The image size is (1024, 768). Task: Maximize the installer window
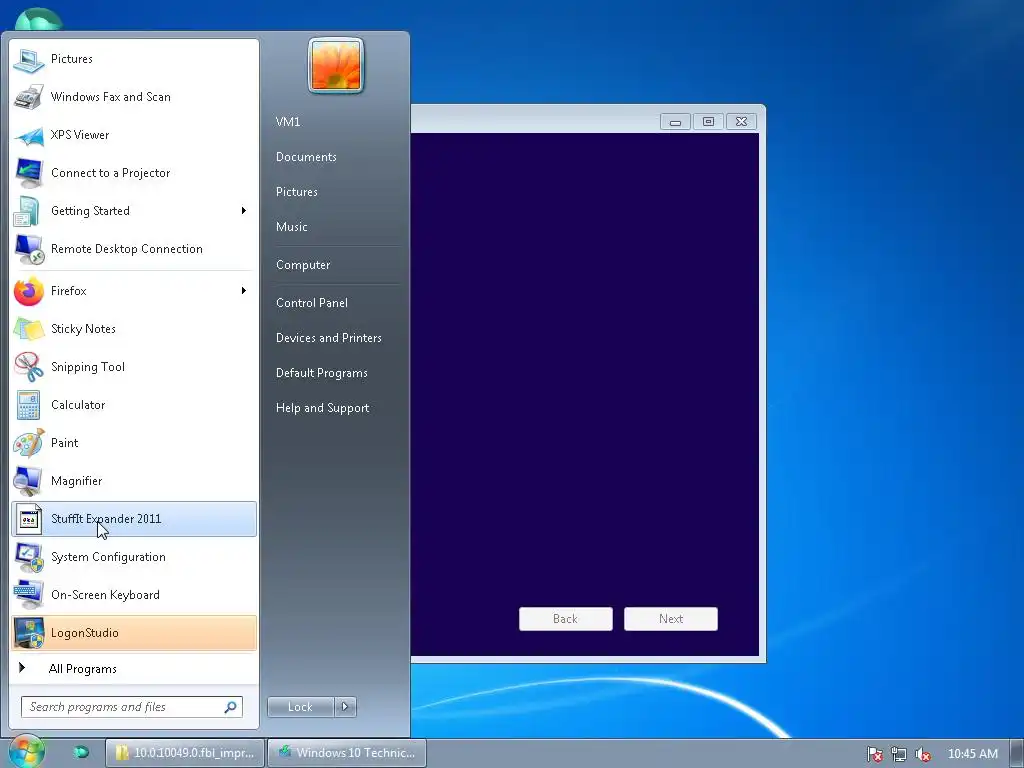[x=708, y=122]
